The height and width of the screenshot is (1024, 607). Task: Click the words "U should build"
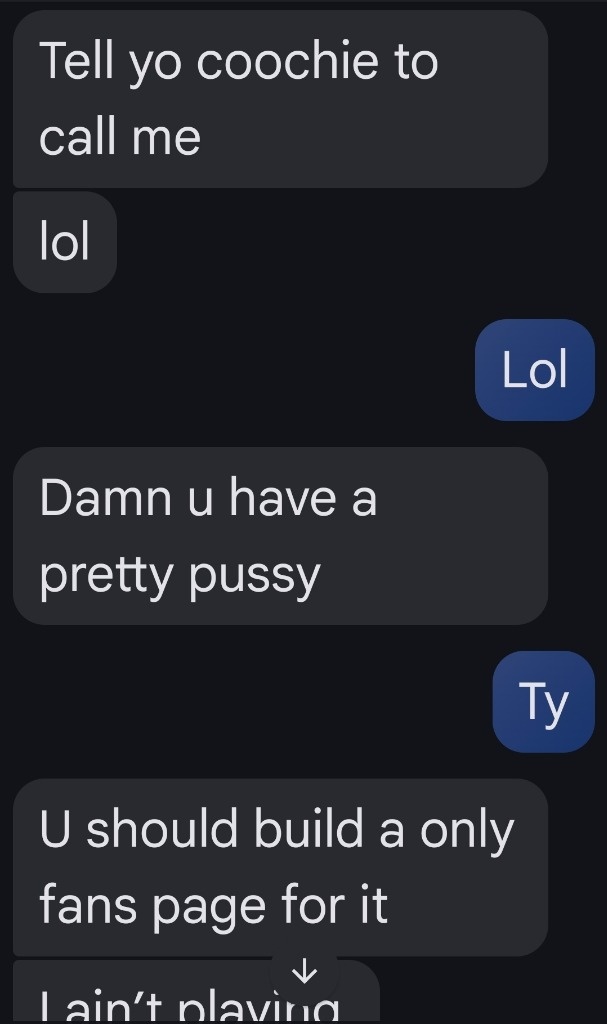[x=201, y=829]
